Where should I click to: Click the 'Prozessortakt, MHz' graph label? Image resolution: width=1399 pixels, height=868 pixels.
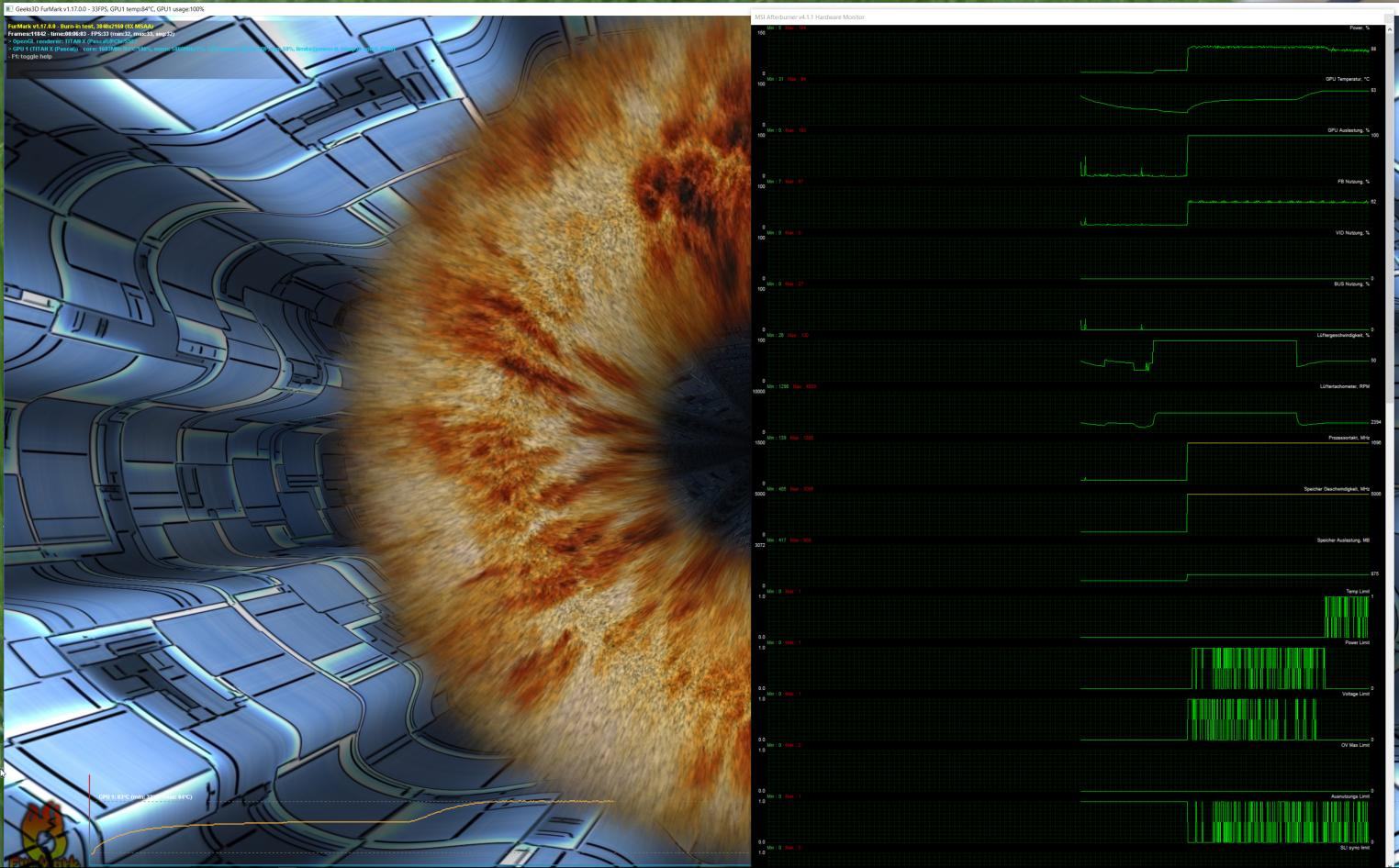pyautogui.click(x=1349, y=438)
